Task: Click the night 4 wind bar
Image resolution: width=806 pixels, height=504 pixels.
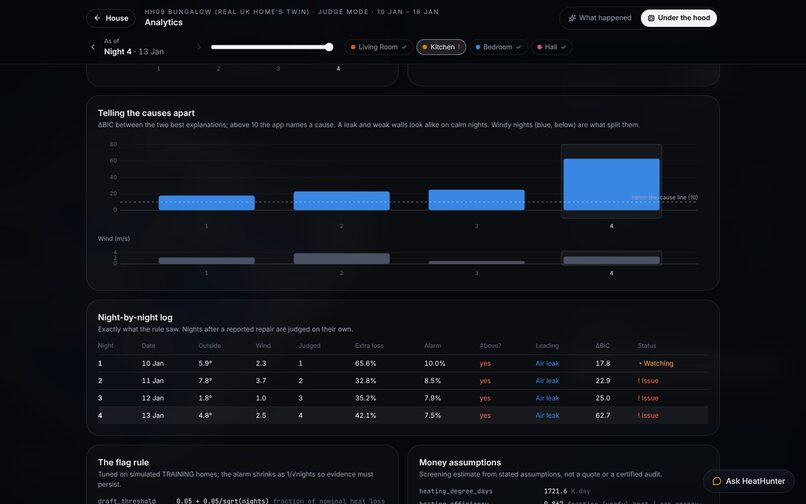Action: pyautogui.click(x=611, y=260)
